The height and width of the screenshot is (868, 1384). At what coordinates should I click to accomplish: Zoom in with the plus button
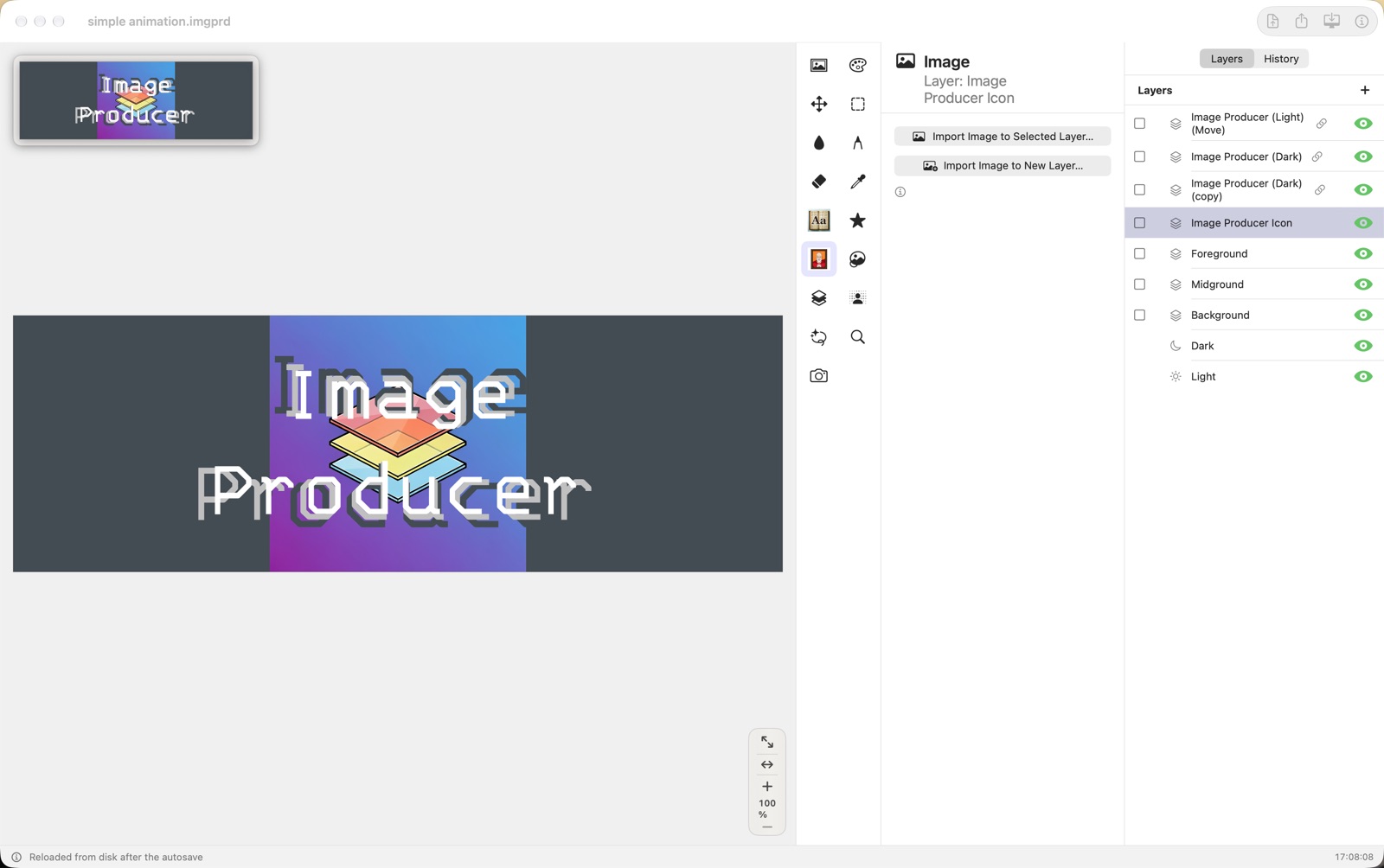point(767,787)
